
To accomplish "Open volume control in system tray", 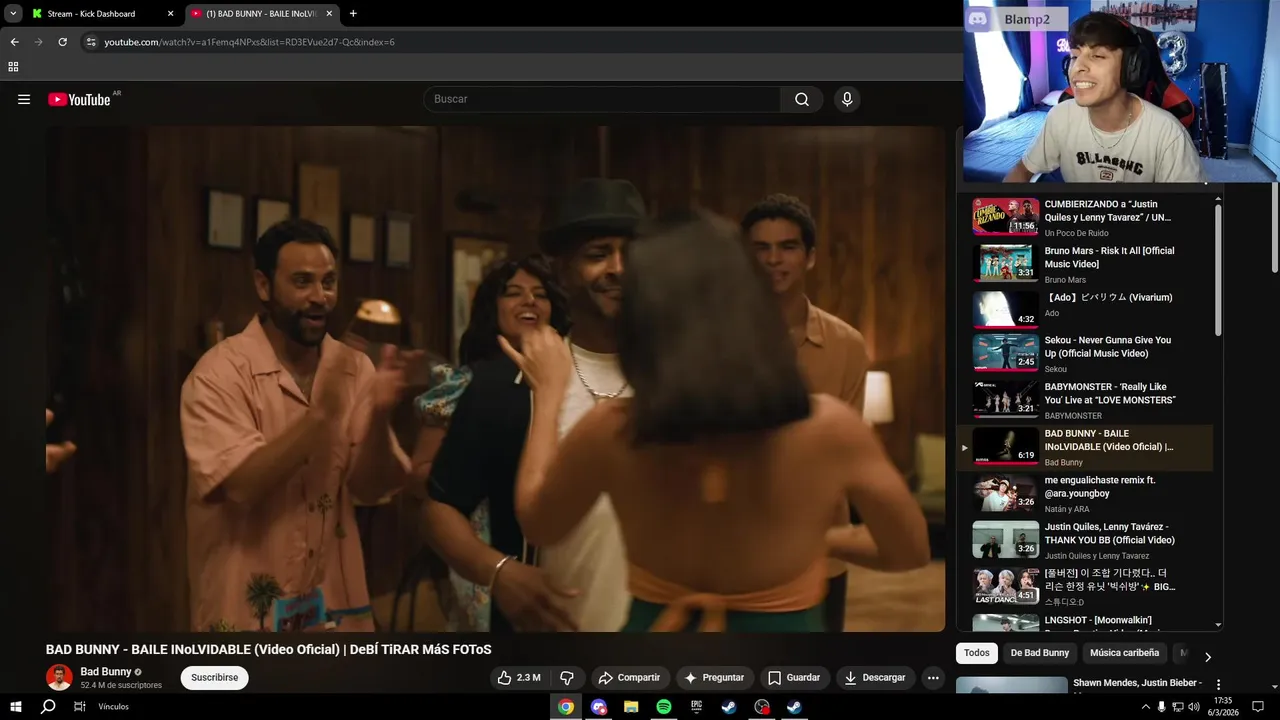I will point(1193,707).
